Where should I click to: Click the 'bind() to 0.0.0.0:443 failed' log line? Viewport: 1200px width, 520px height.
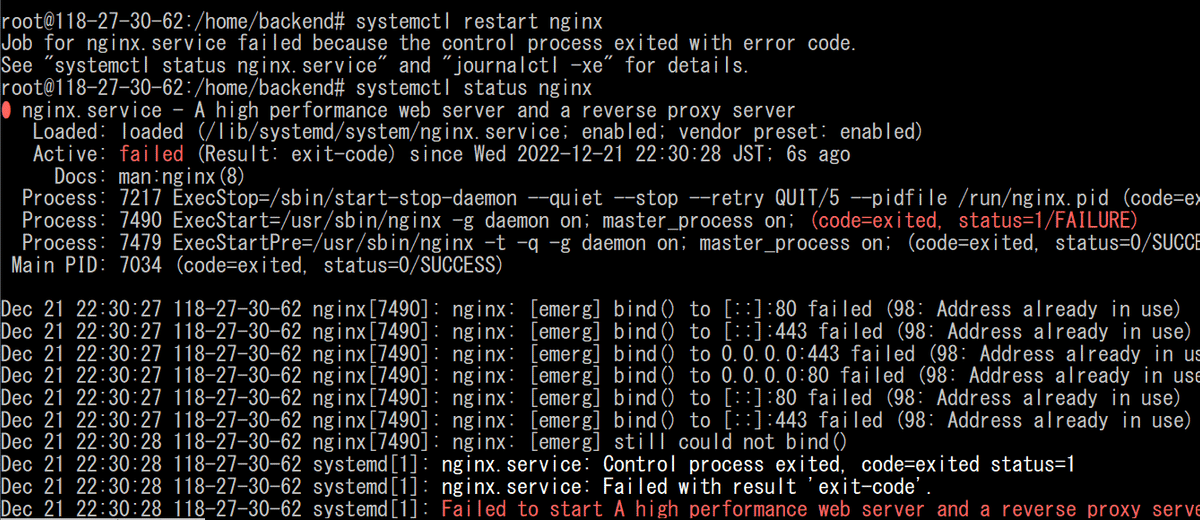[600, 353]
